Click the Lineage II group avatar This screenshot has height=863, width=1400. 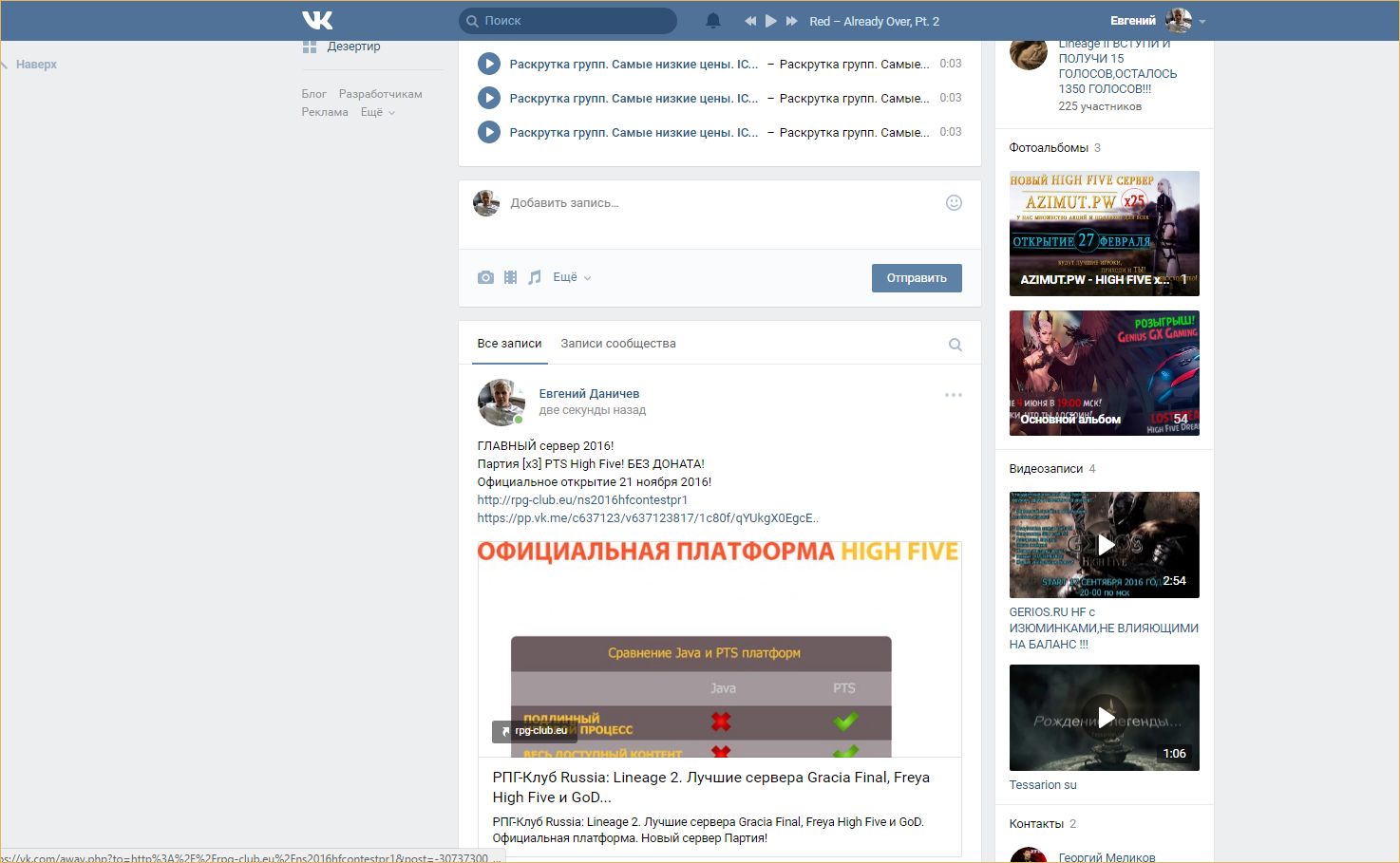point(1028,54)
